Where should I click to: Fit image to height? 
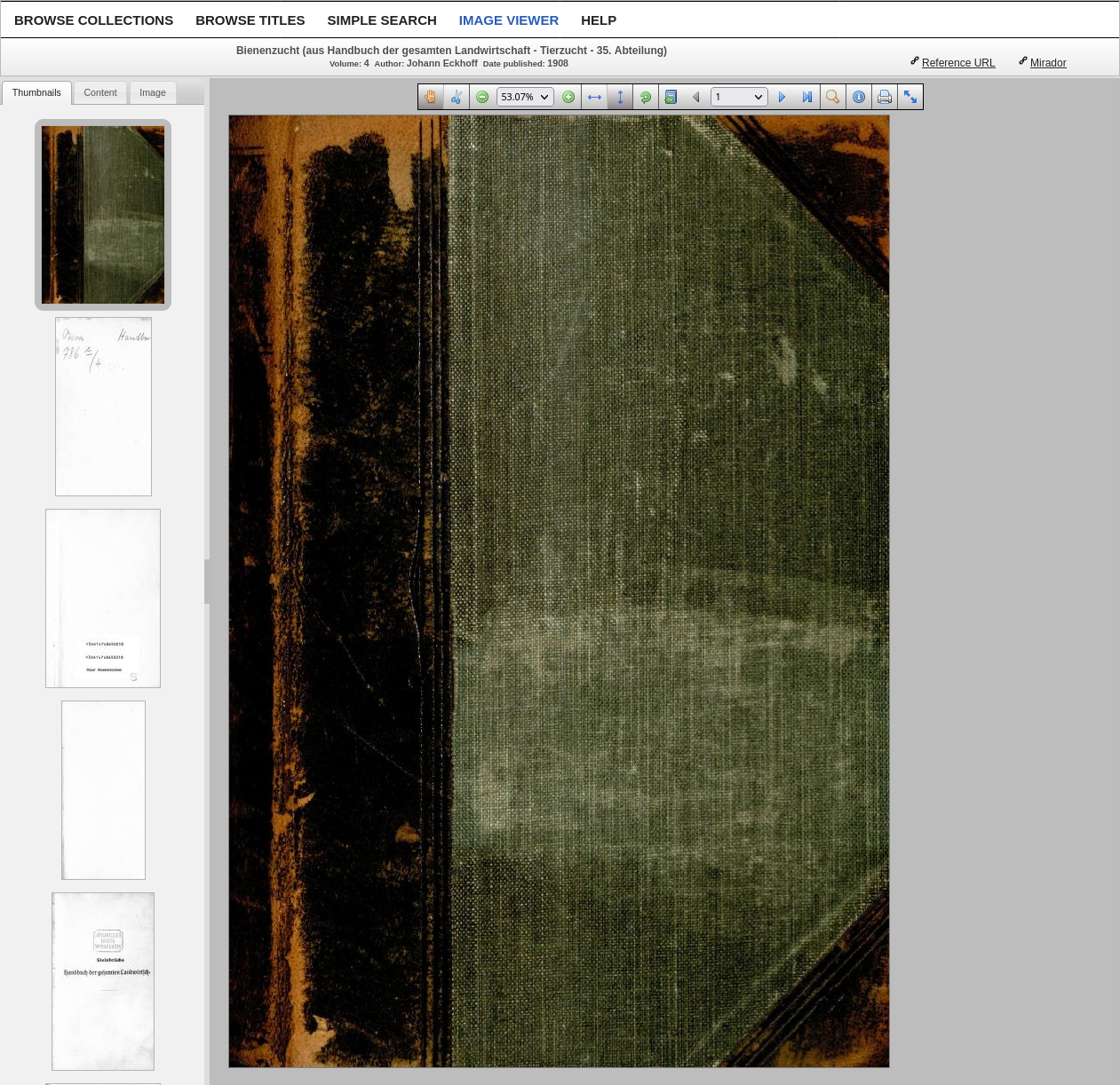pyautogui.click(x=620, y=97)
